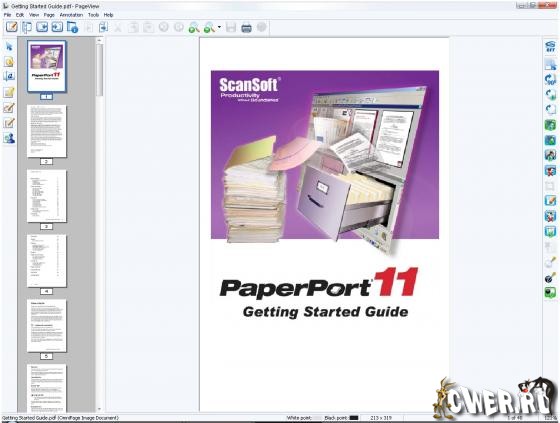Click the bottom green icon in right toolbar
This screenshot has width=560, height=423.
[x=550, y=293]
